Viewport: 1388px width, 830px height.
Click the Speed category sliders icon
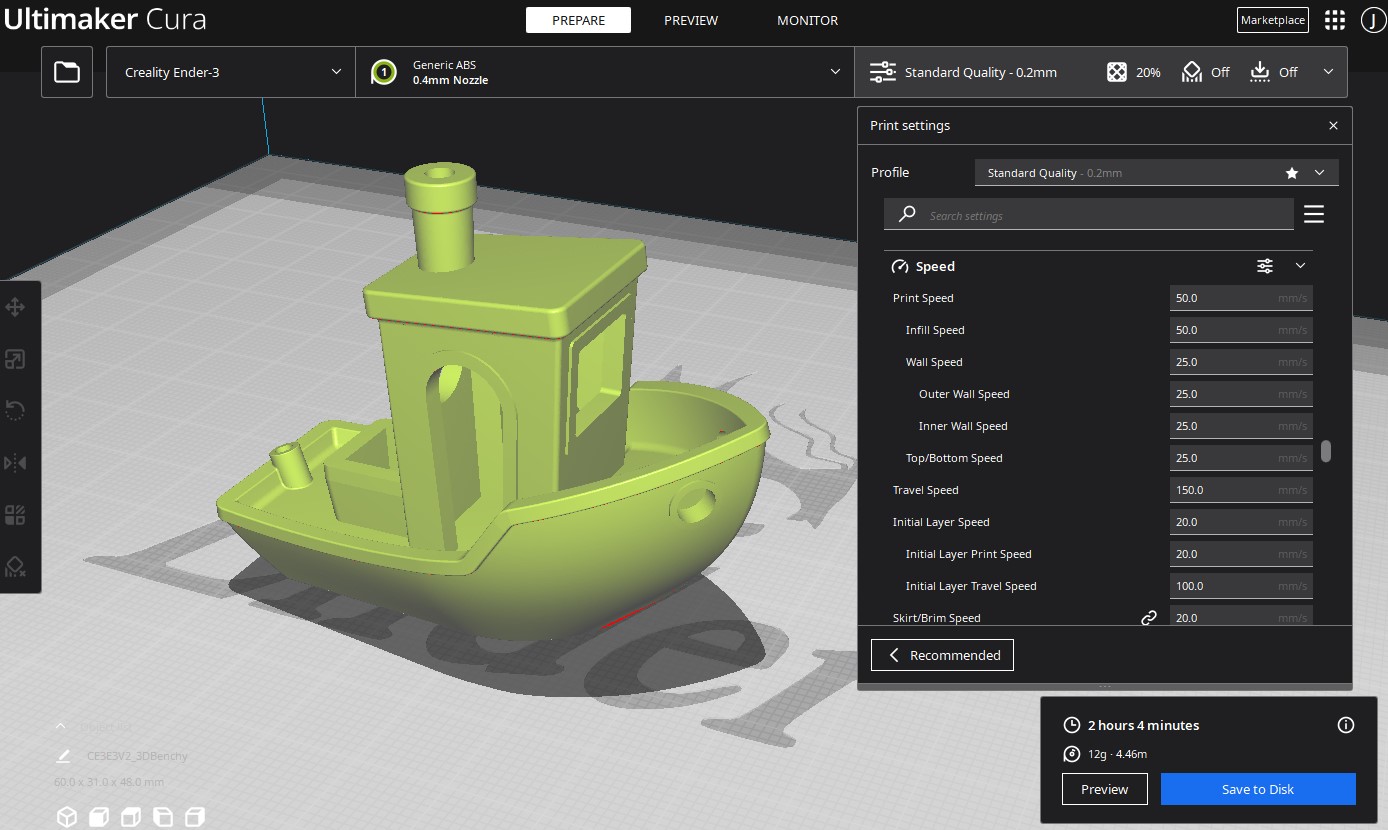coord(1265,266)
